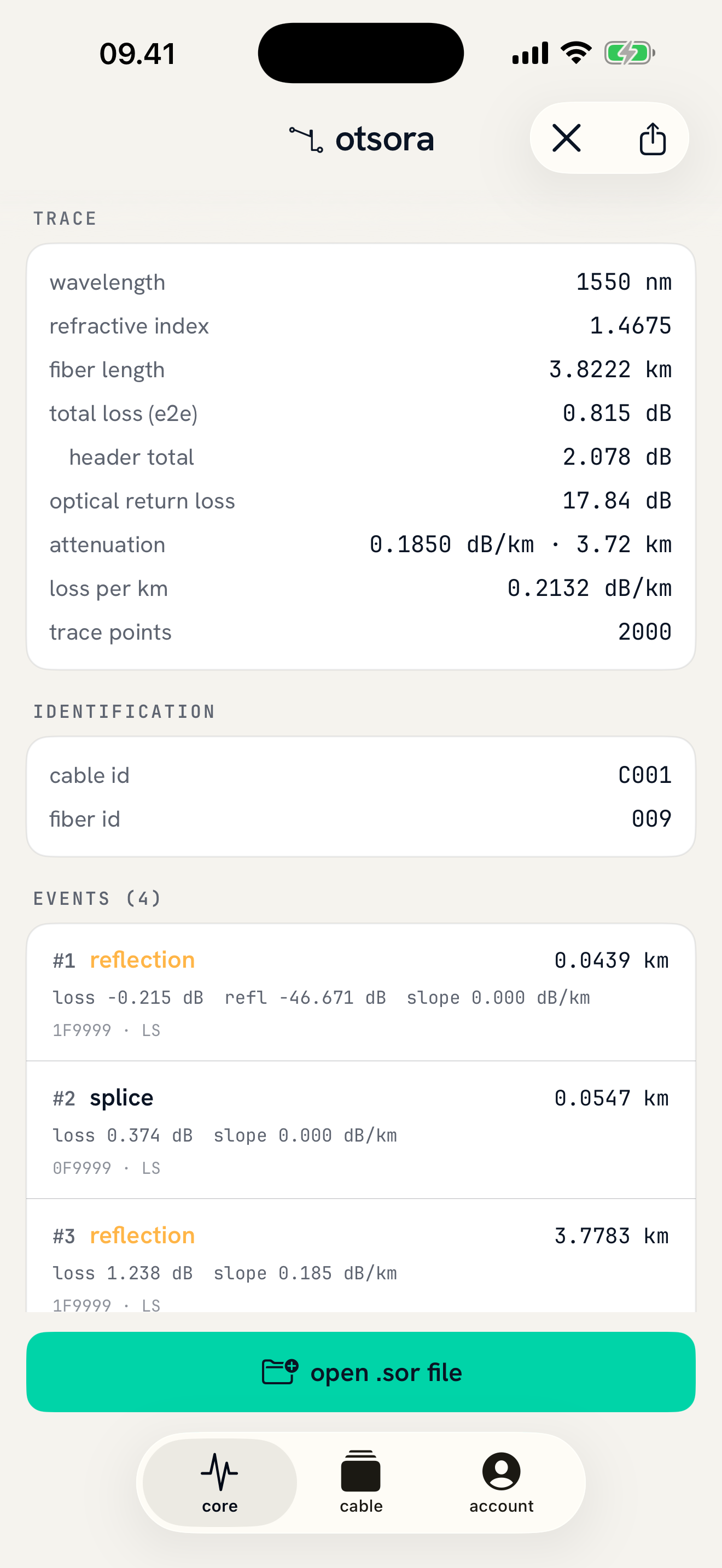Select event #1 reflection row
722x1568 pixels.
coord(361,992)
